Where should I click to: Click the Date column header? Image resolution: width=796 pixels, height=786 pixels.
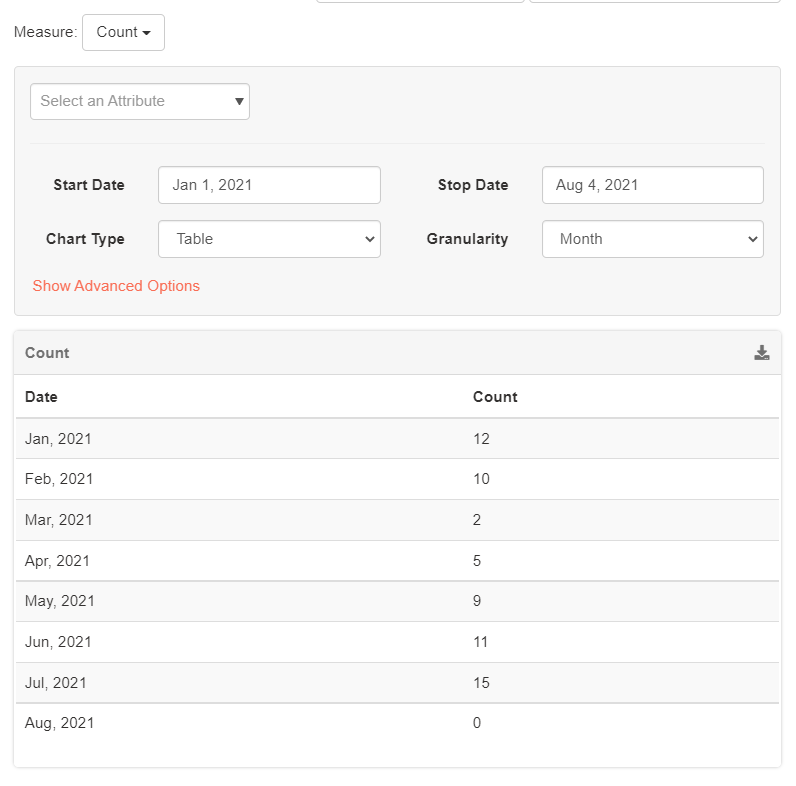[x=41, y=397]
